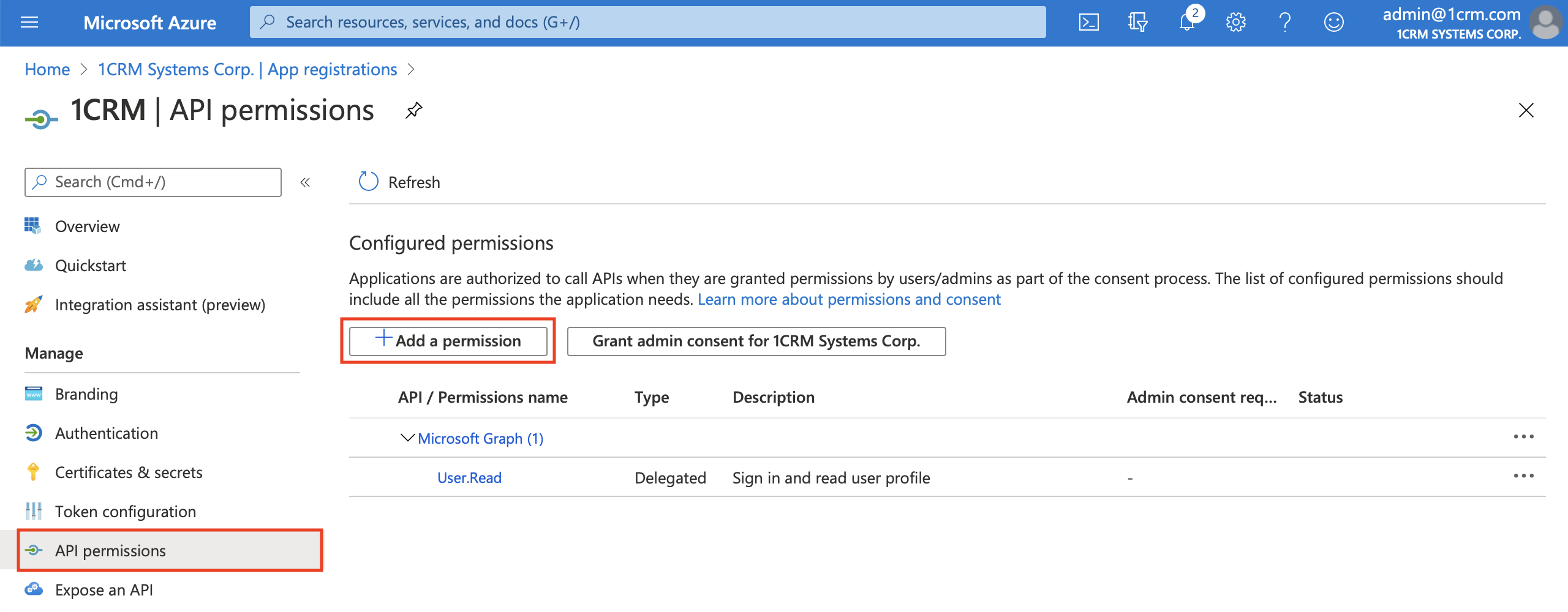Image resolution: width=1568 pixels, height=612 pixels.
Task: Close the API permissions blade
Action: coord(1526,110)
